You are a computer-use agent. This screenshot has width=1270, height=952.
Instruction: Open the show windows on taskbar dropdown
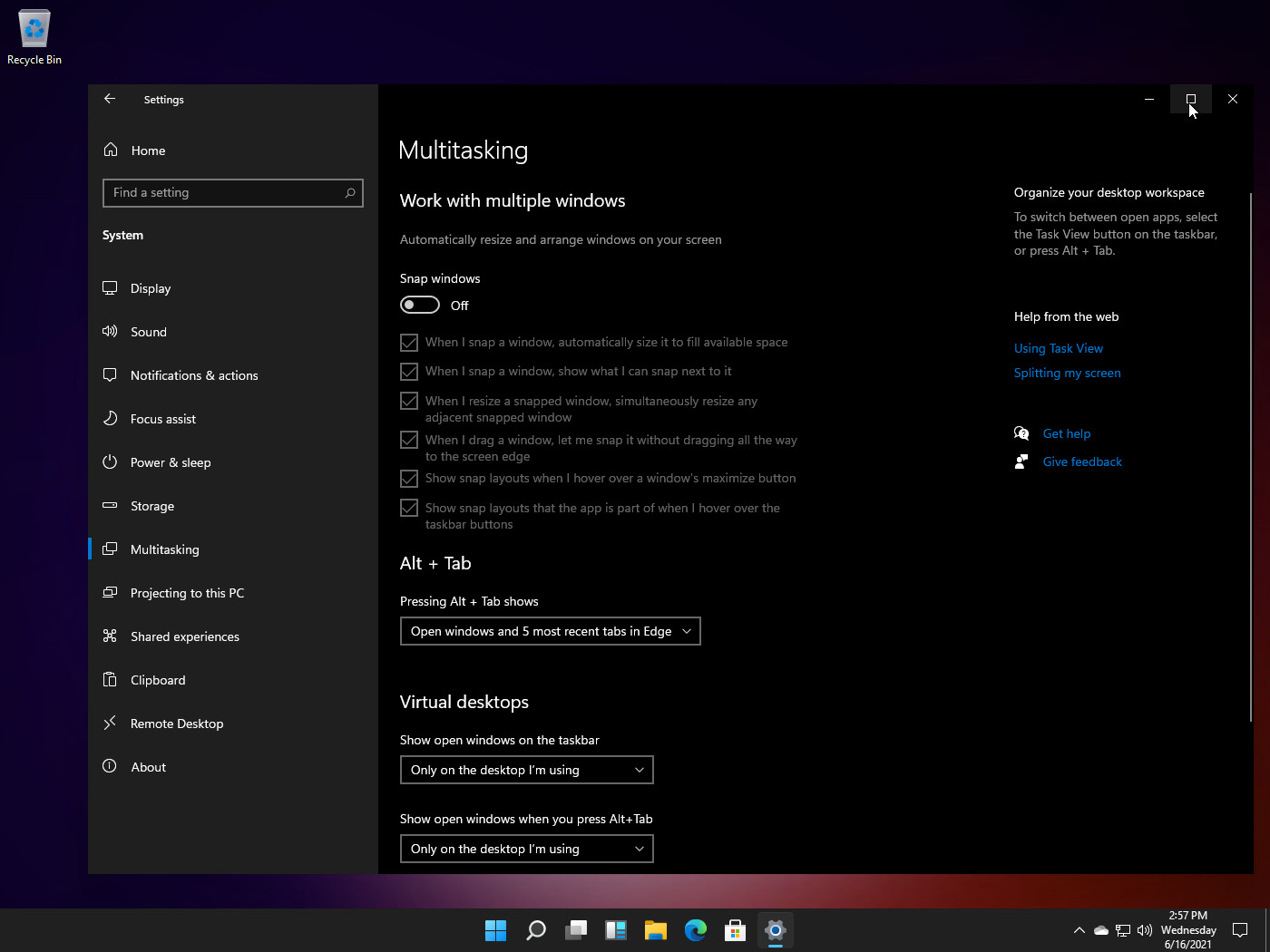526,771
